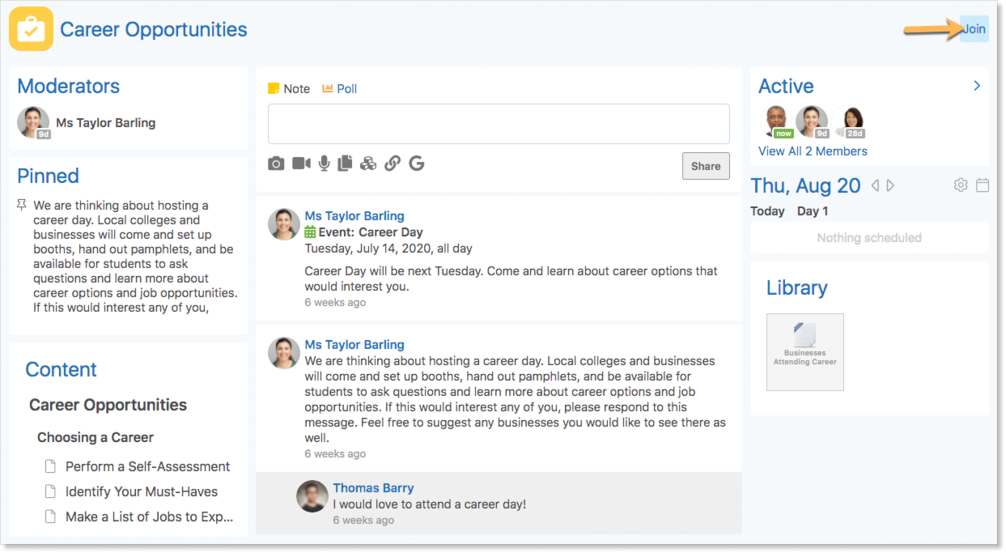Screen dimensions: 1006x553
Task: Open calendar settings gear icon
Action: click(x=960, y=185)
